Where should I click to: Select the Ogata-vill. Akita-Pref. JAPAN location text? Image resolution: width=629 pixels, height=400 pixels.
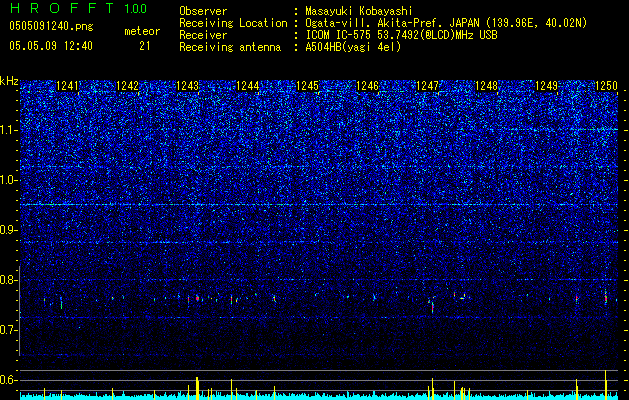[x=446, y=23]
